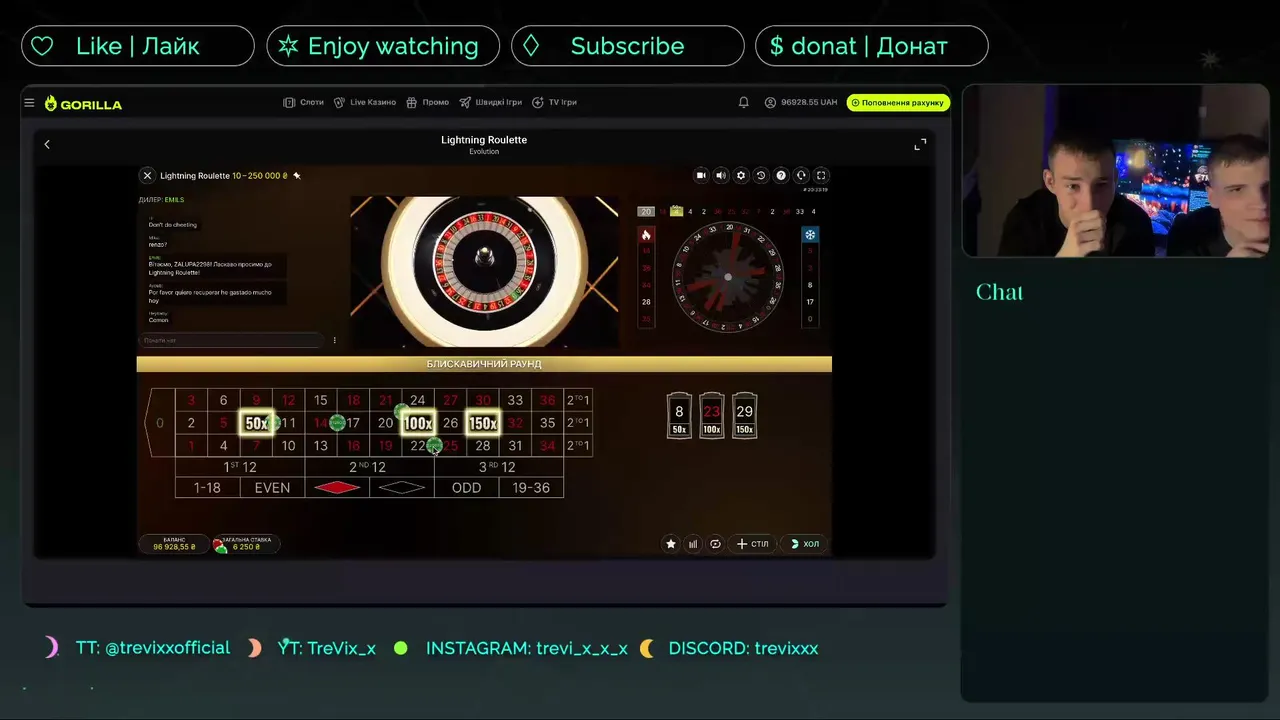Bet on the black diamond

coord(402,487)
